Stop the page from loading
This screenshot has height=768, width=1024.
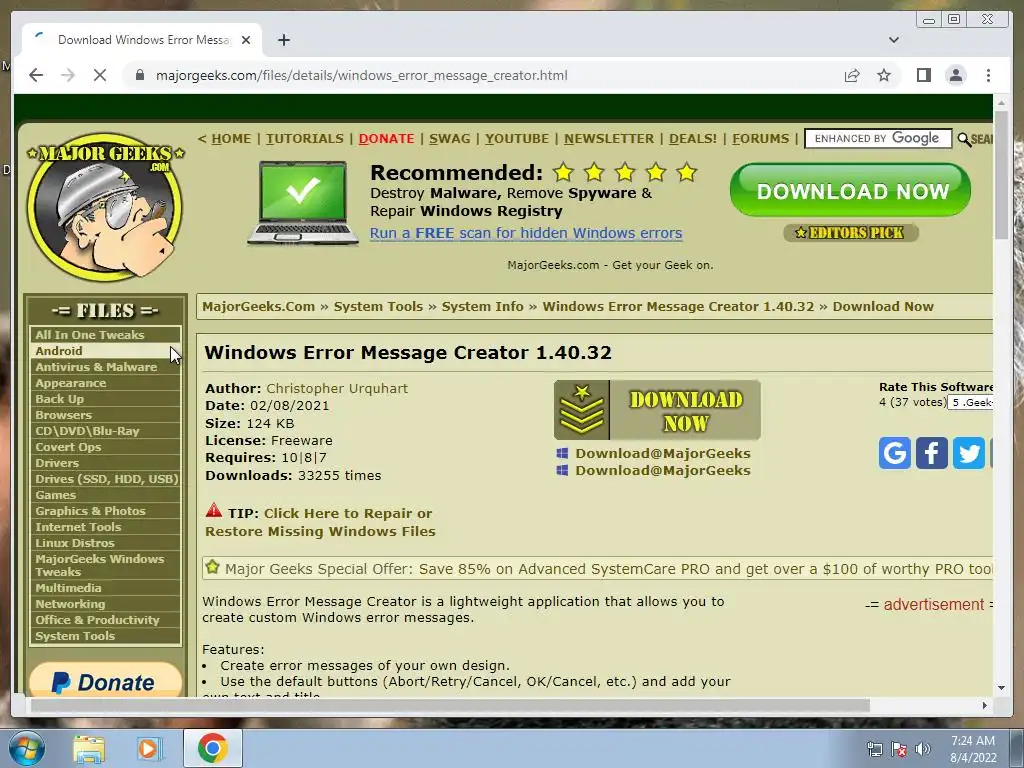tap(100, 75)
